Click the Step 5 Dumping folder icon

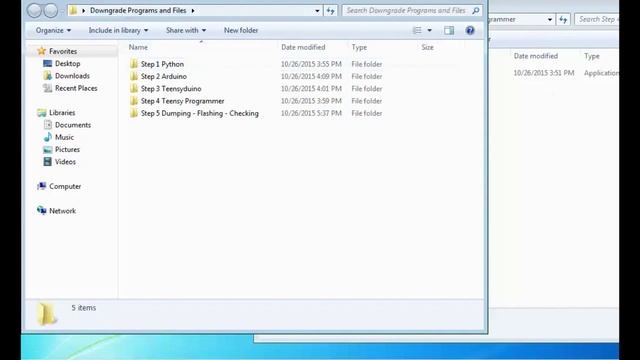134,113
